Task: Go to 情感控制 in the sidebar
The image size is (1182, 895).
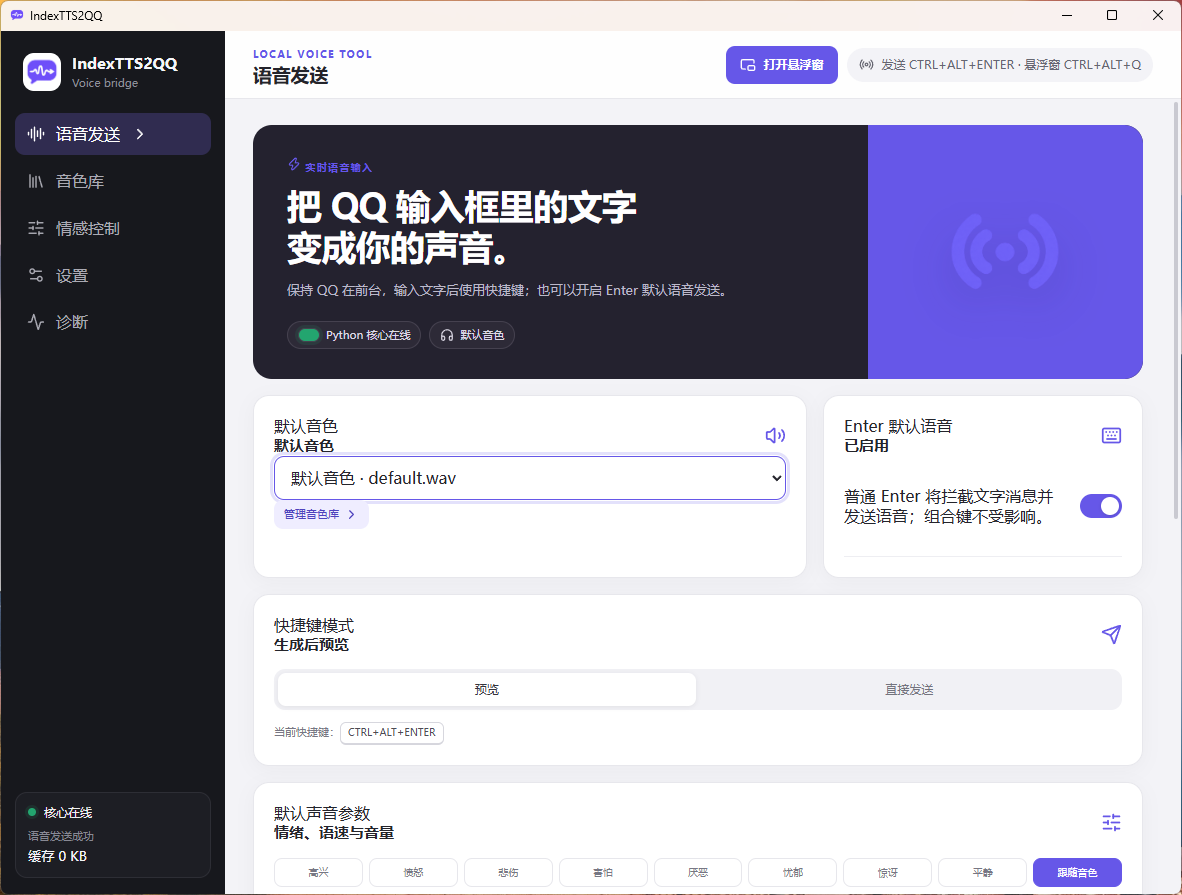Action: 113,228
